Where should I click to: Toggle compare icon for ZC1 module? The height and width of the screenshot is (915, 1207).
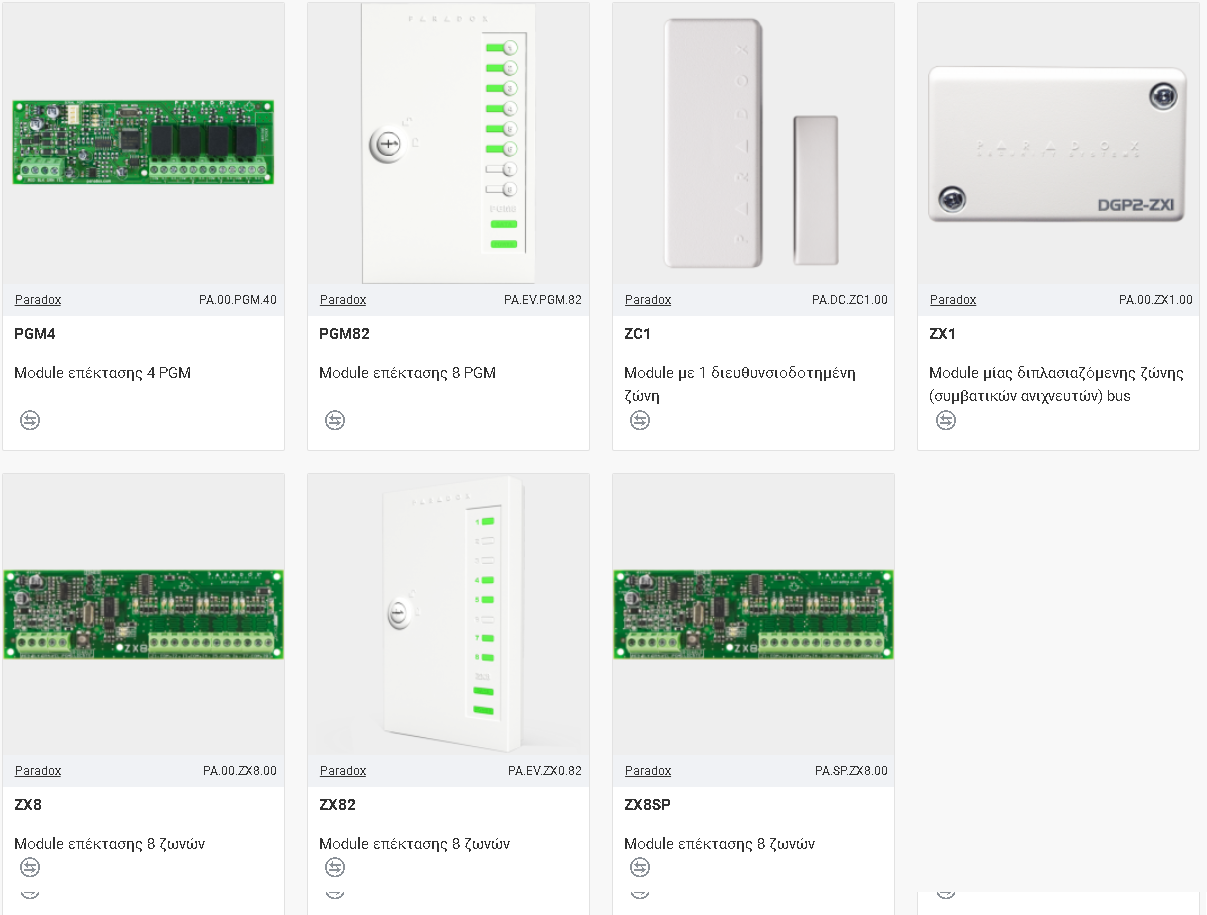point(640,421)
